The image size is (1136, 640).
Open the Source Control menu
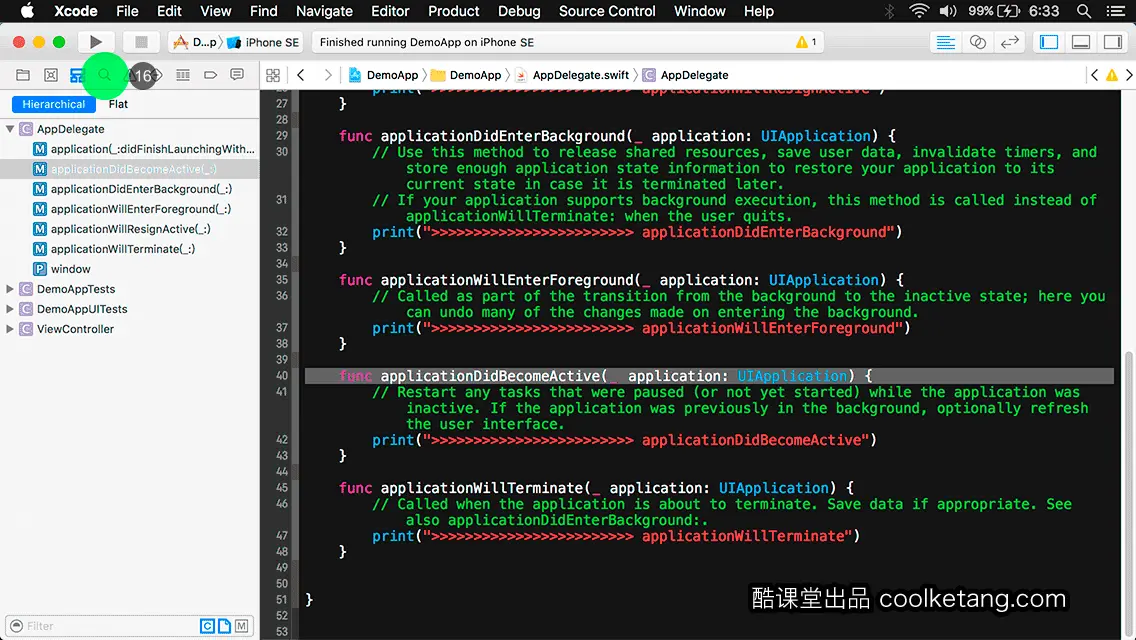pos(607,11)
